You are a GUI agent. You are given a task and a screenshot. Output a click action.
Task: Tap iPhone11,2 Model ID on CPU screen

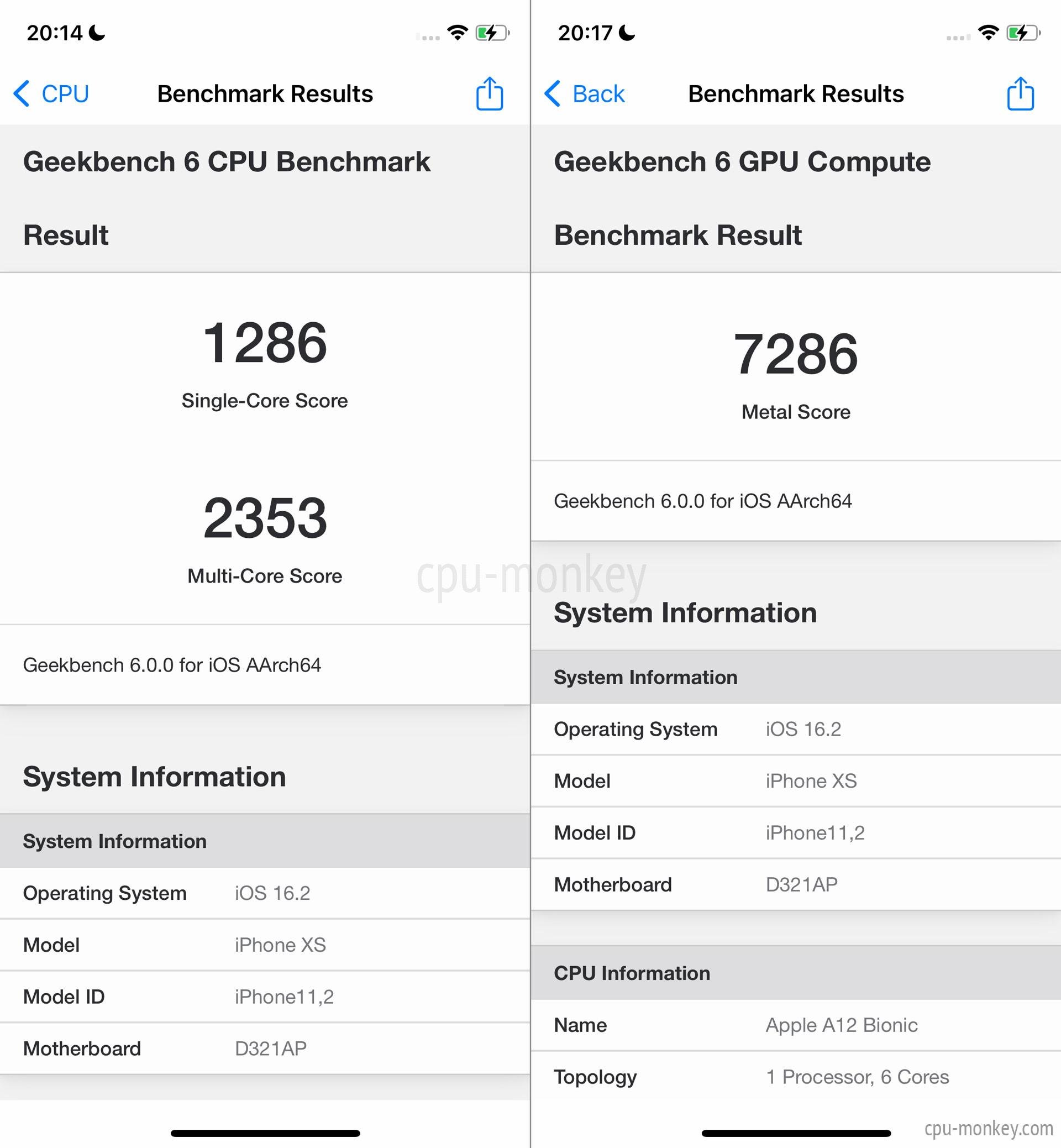[284, 997]
